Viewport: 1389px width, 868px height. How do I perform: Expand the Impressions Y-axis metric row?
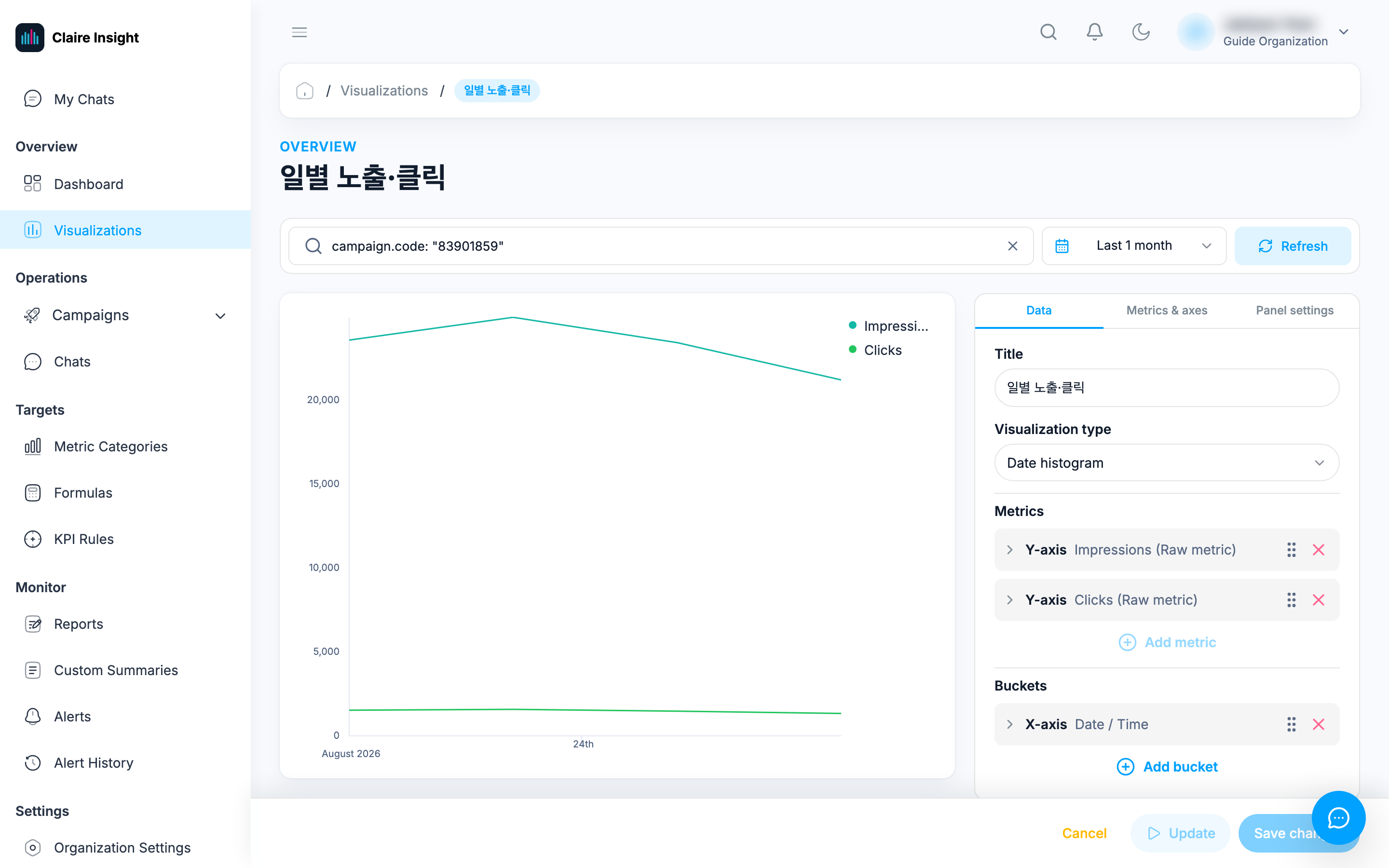[1009, 549]
